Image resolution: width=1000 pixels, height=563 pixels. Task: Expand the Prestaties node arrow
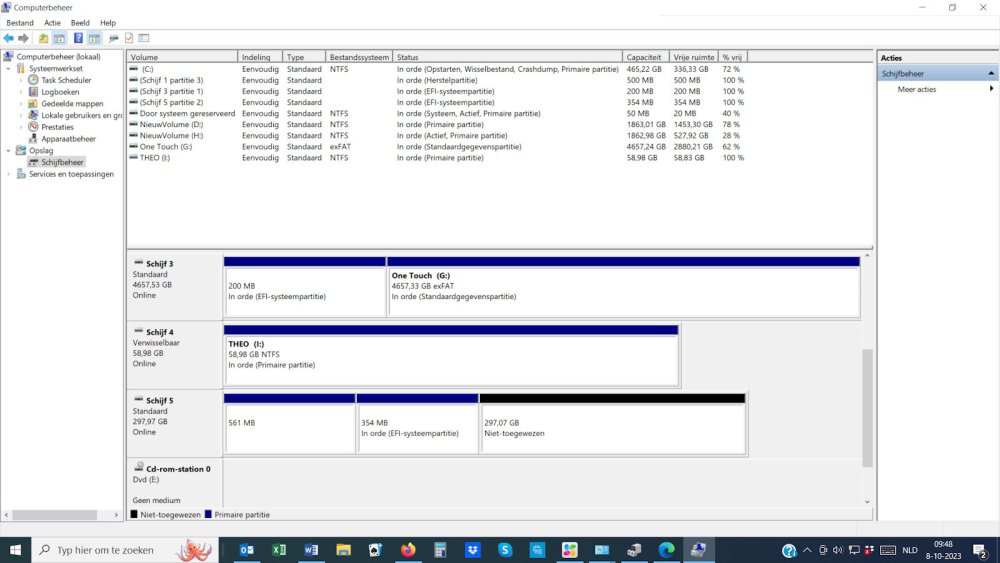[x=21, y=127]
